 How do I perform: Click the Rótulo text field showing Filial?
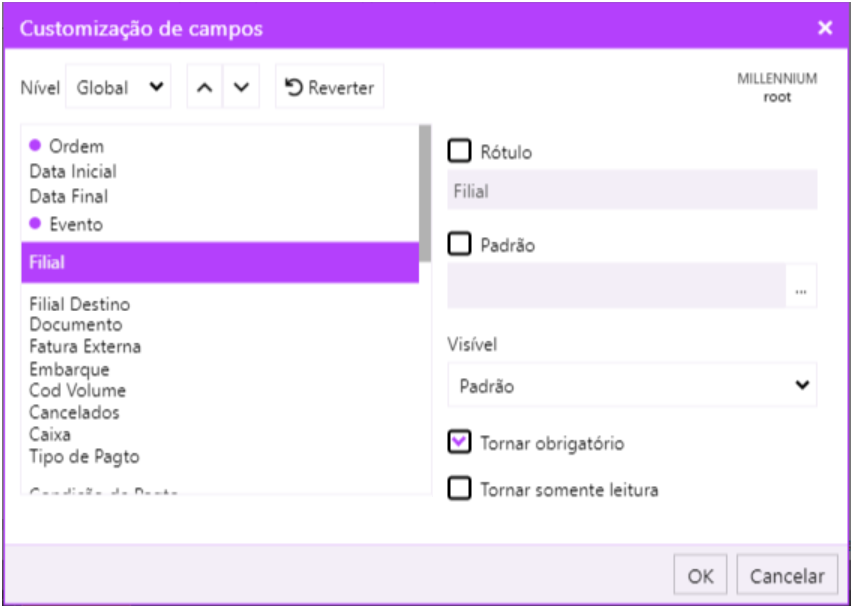[x=631, y=190]
